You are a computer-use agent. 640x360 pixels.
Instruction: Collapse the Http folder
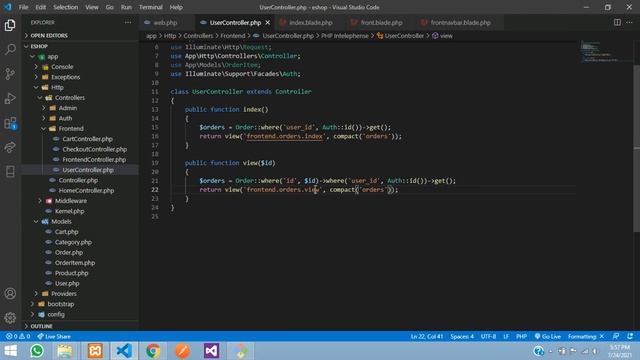(x=80, y=87)
